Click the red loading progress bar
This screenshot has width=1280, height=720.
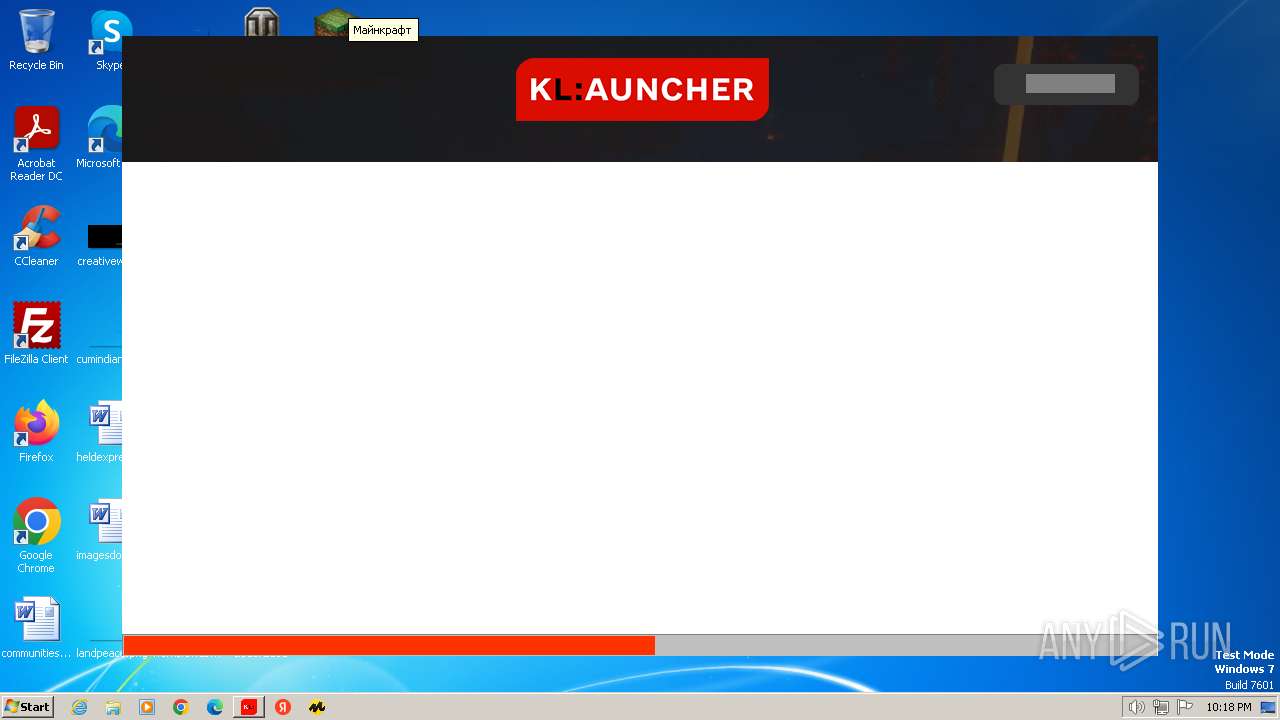point(389,645)
